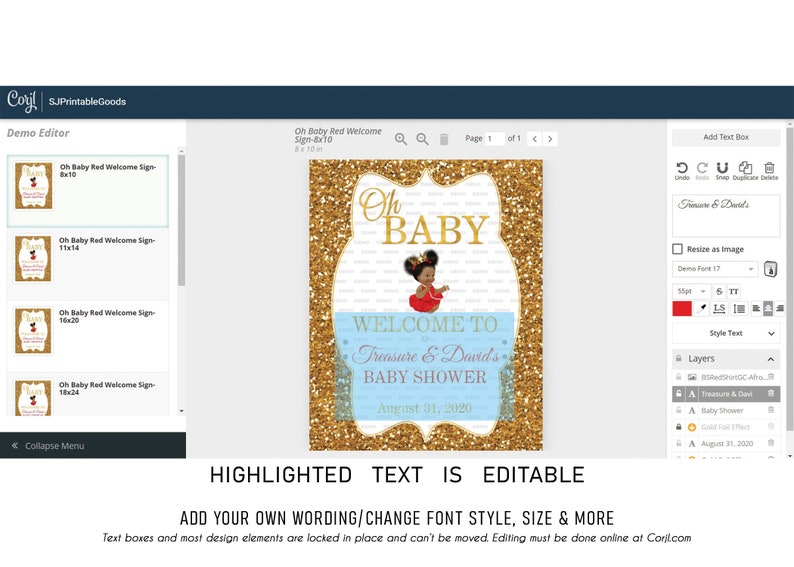Delete the selected element
This screenshot has width=794, height=567.
pyautogui.click(x=769, y=171)
